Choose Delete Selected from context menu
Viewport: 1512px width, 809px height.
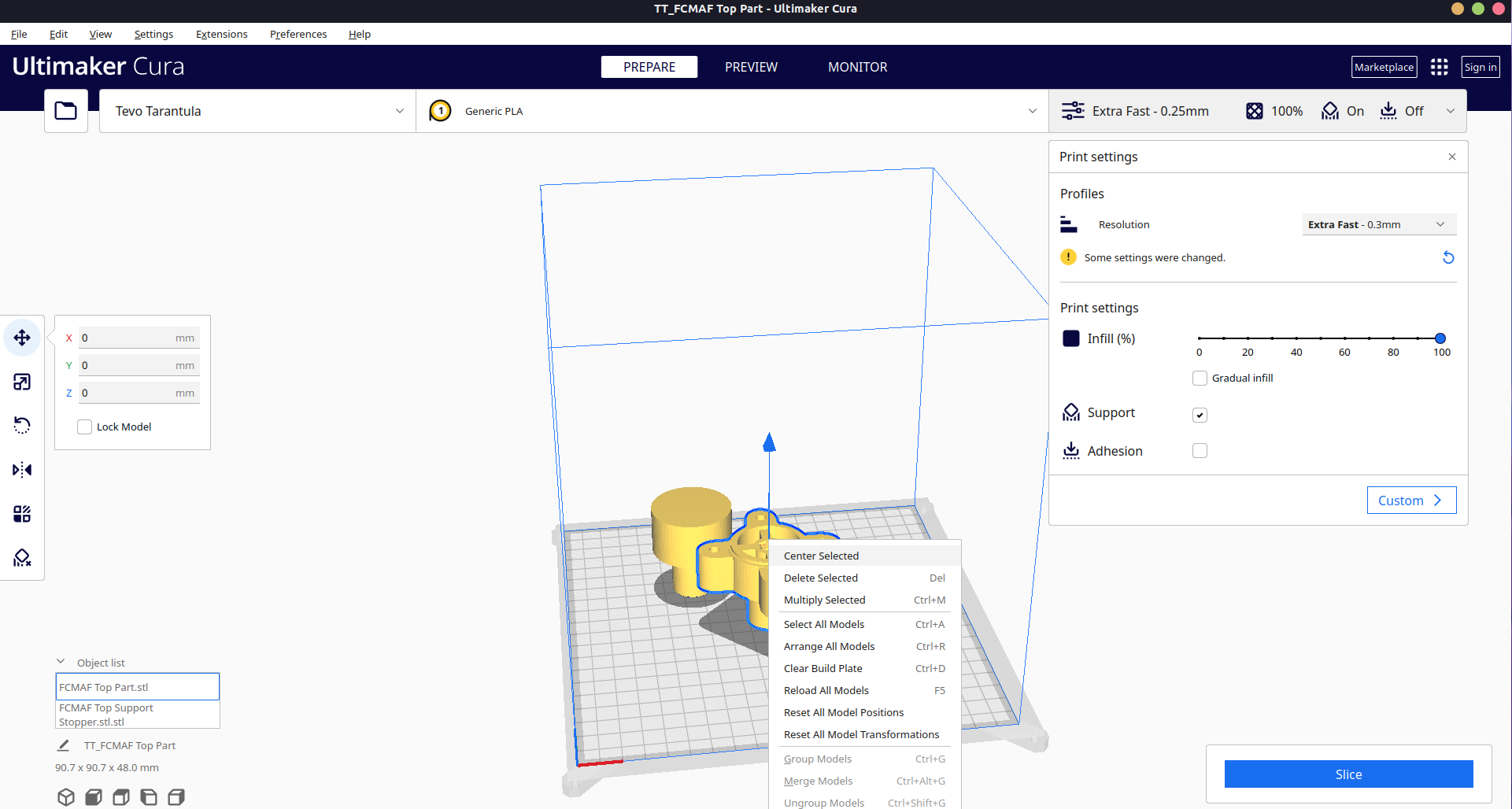[x=865, y=578]
